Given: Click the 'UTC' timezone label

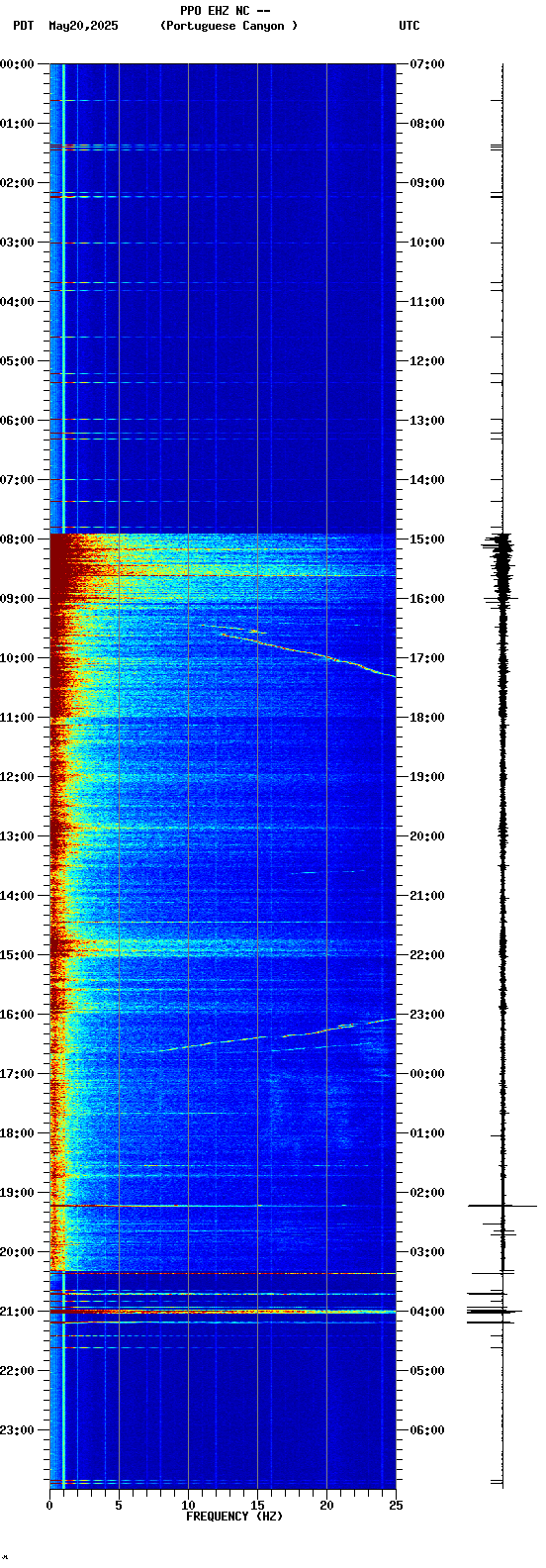Looking at the screenshot, I should pyautogui.click(x=409, y=26).
